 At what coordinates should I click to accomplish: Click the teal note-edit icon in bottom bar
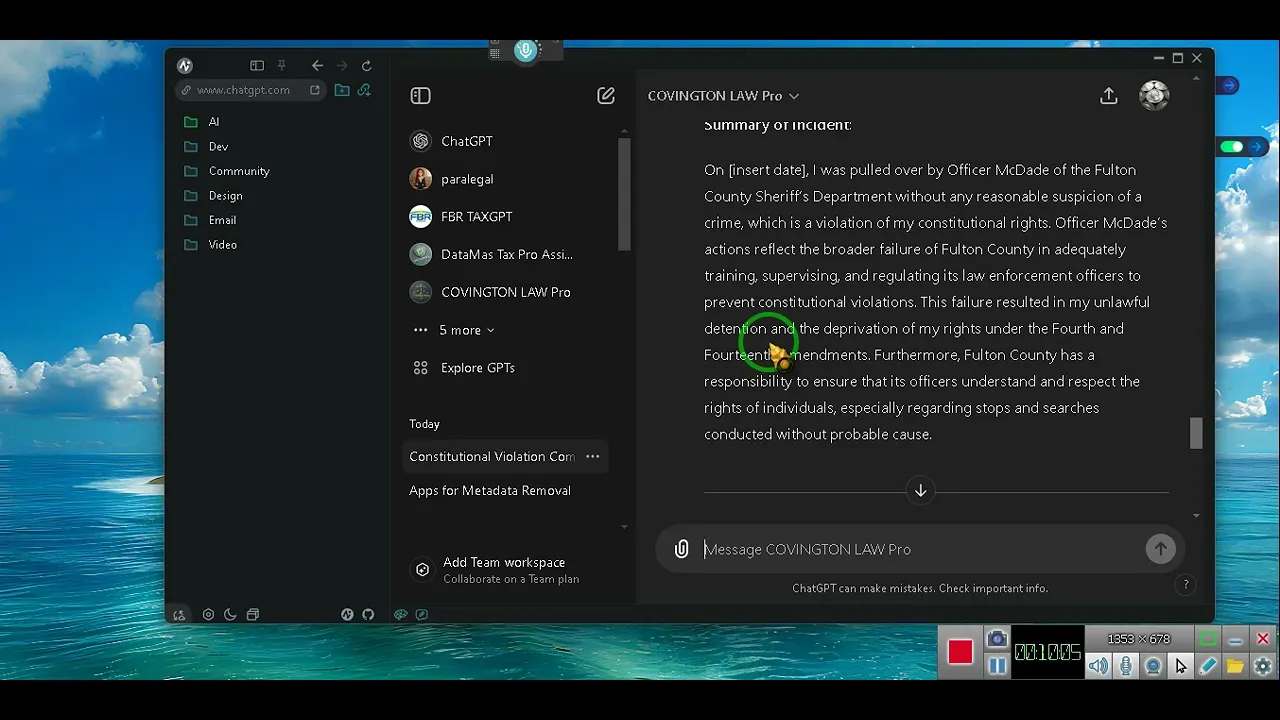coord(422,615)
